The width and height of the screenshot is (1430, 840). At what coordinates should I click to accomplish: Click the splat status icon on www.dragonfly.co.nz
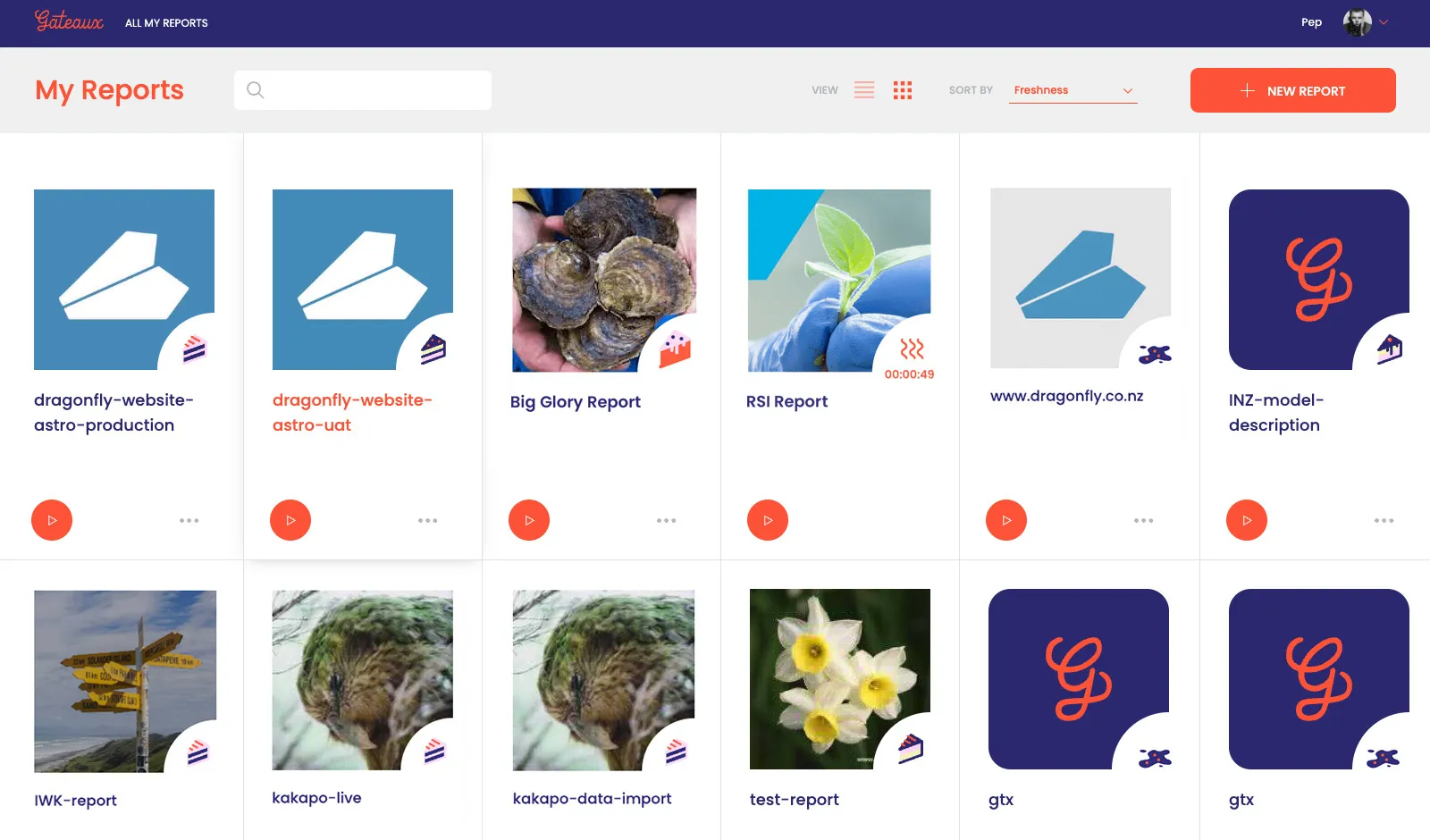pyautogui.click(x=1155, y=355)
